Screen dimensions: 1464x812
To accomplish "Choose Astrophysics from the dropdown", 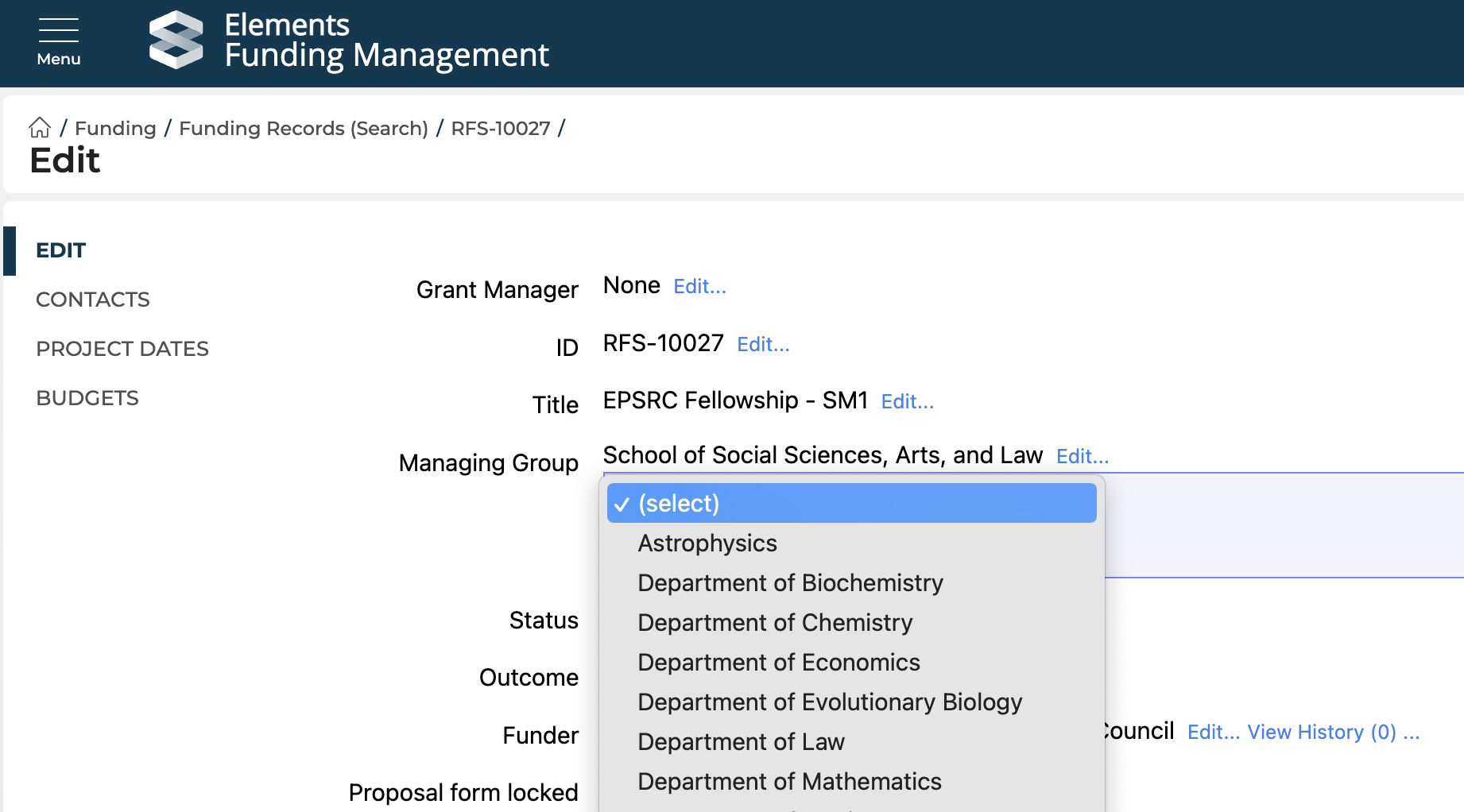I will pyautogui.click(x=707, y=543).
